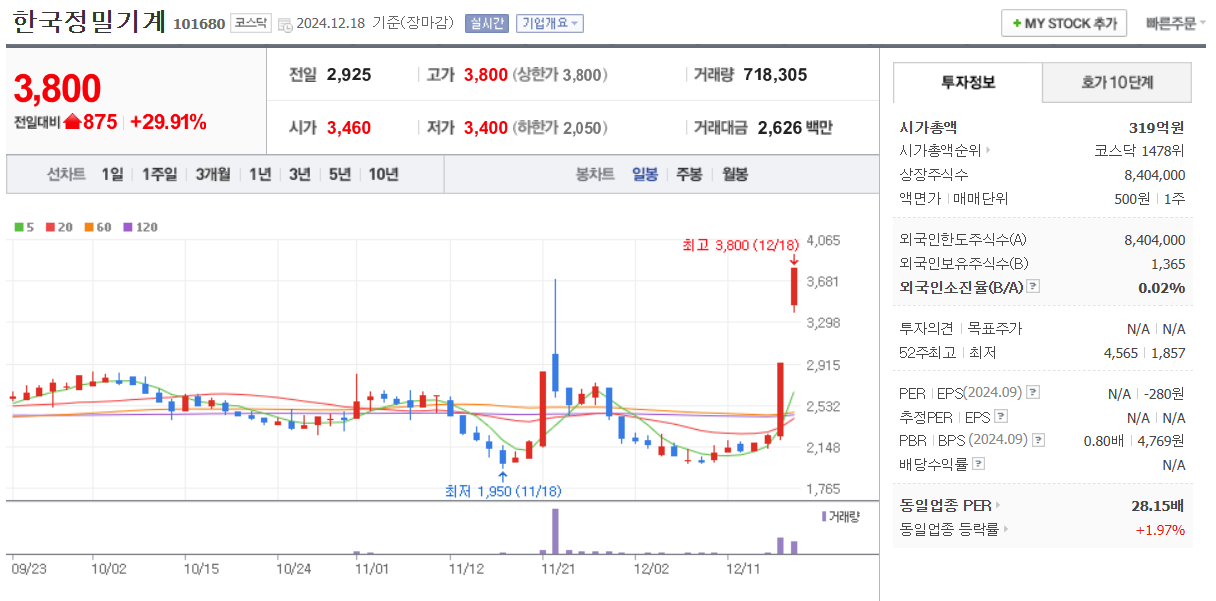This screenshot has height=601, width=1216.
Task: Click the 최고 3,800 (12/18) chart marker
Action: click(x=741, y=244)
